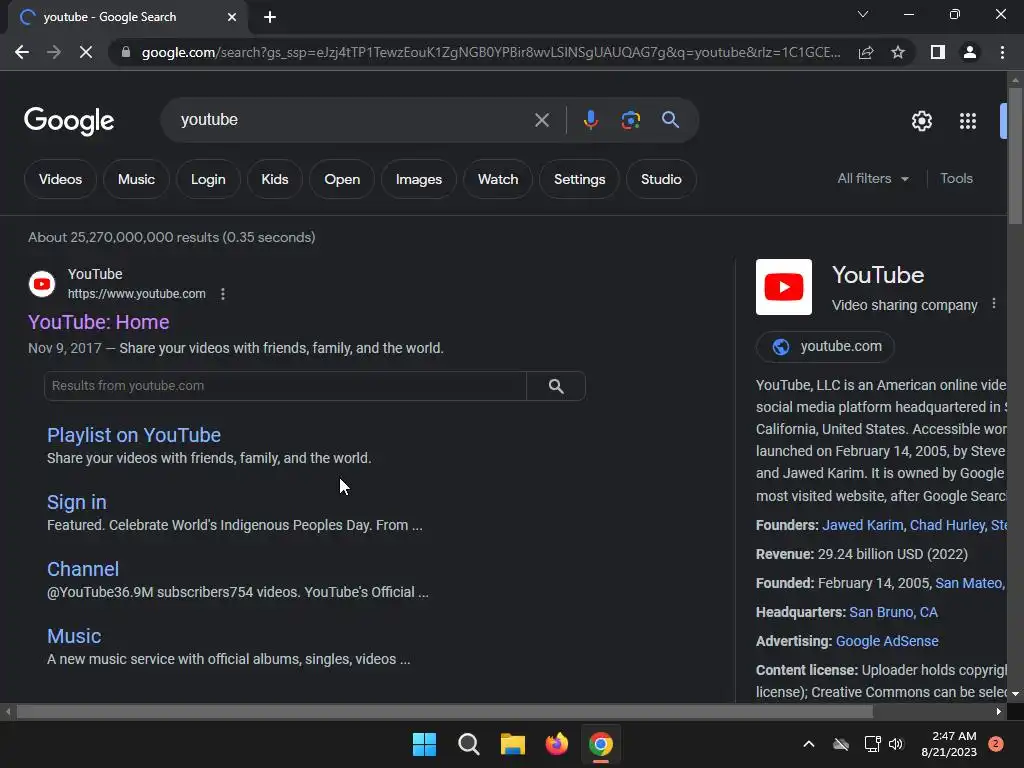Open the search Tools options
This screenshot has width=1024, height=768.
[956, 178]
